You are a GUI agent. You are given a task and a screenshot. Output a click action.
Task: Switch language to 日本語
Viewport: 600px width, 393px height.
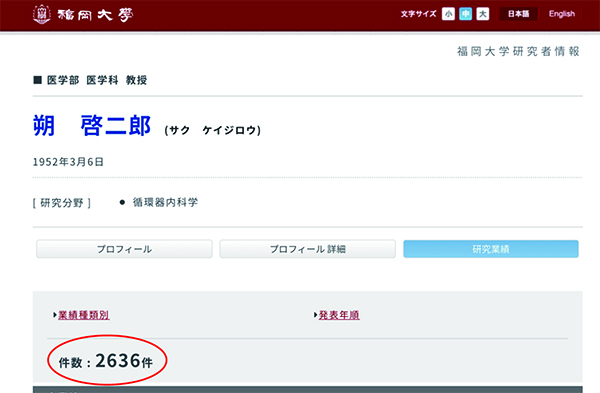pyautogui.click(x=518, y=14)
